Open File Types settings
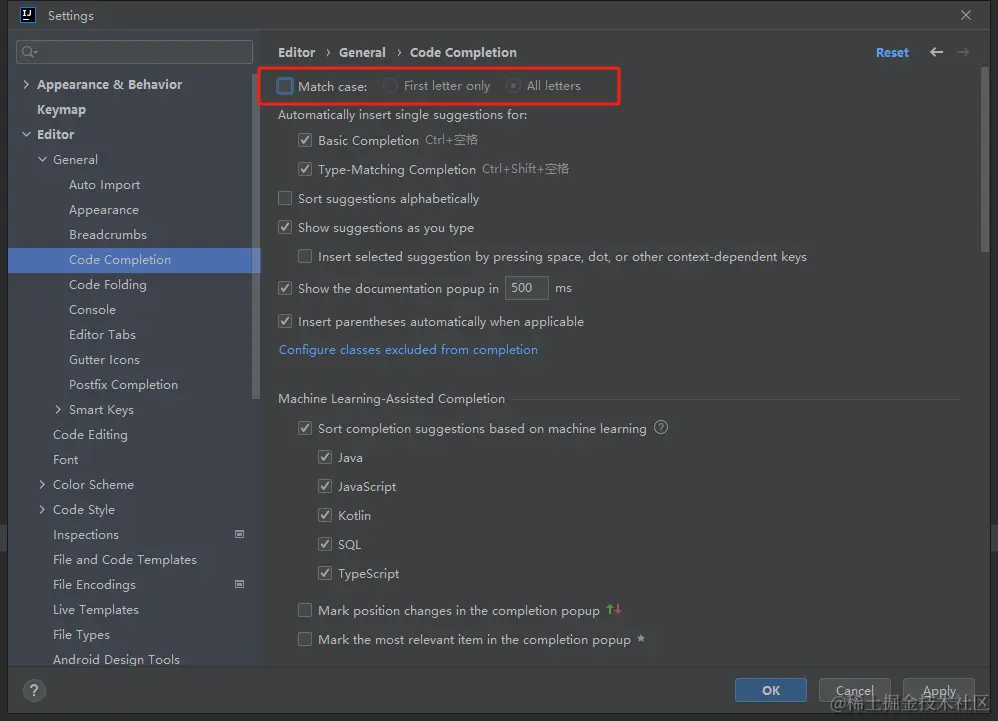The height and width of the screenshot is (721, 998). (81, 634)
